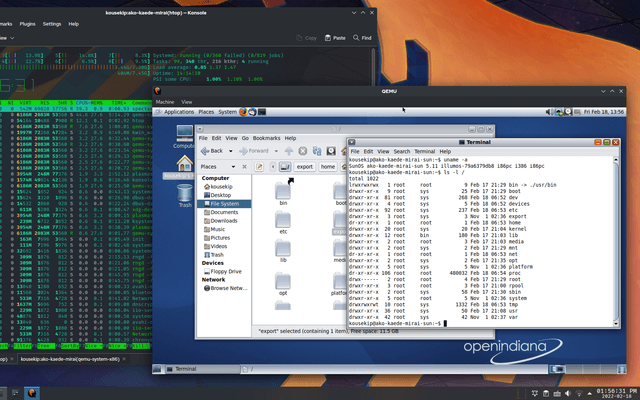640x400 pixels.
Task: Click Konsole Copy toolbar button
Action: click(306, 38)
